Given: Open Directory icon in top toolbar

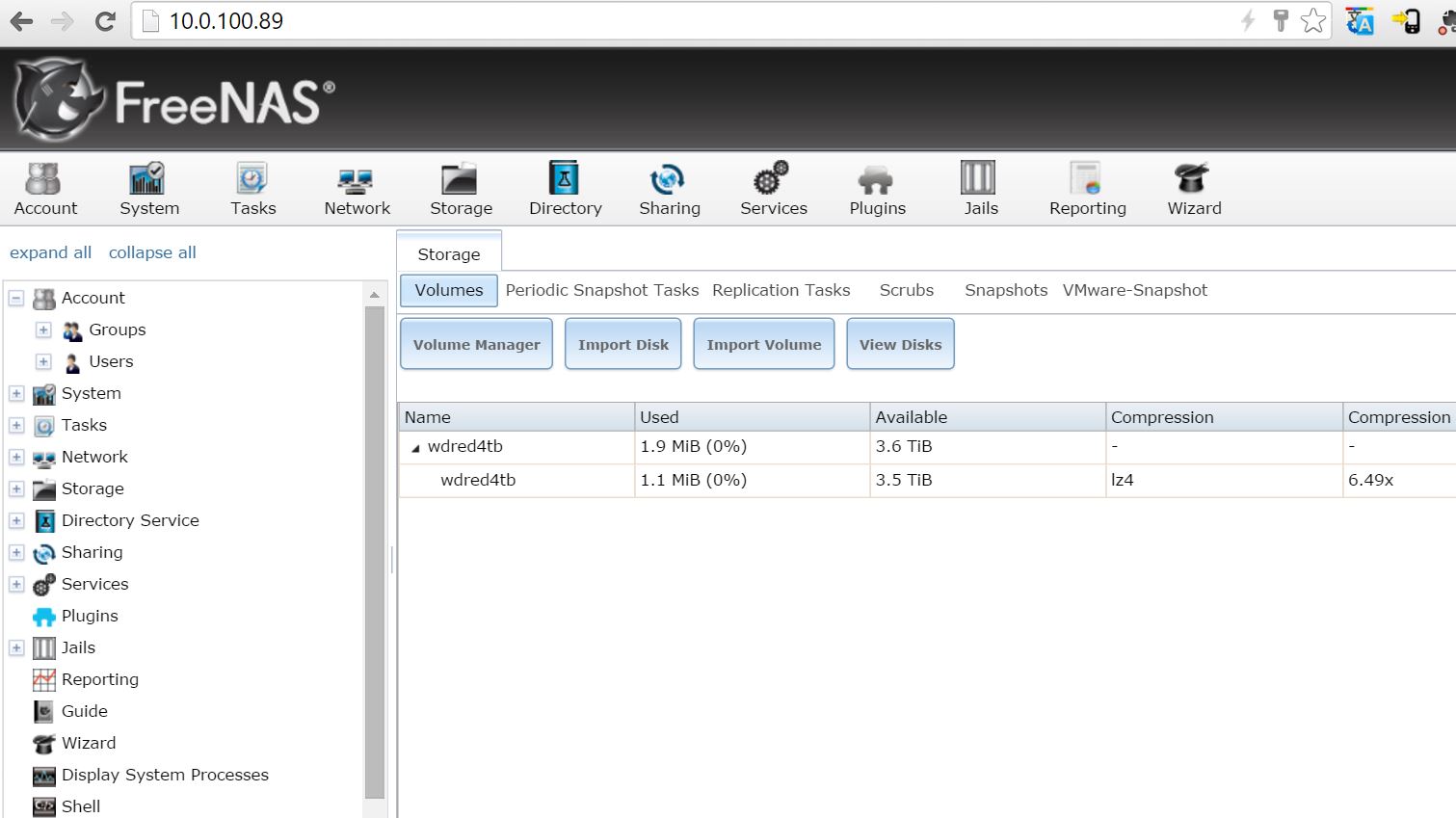Looking at the screenshot, I should [x=564, y=179].
